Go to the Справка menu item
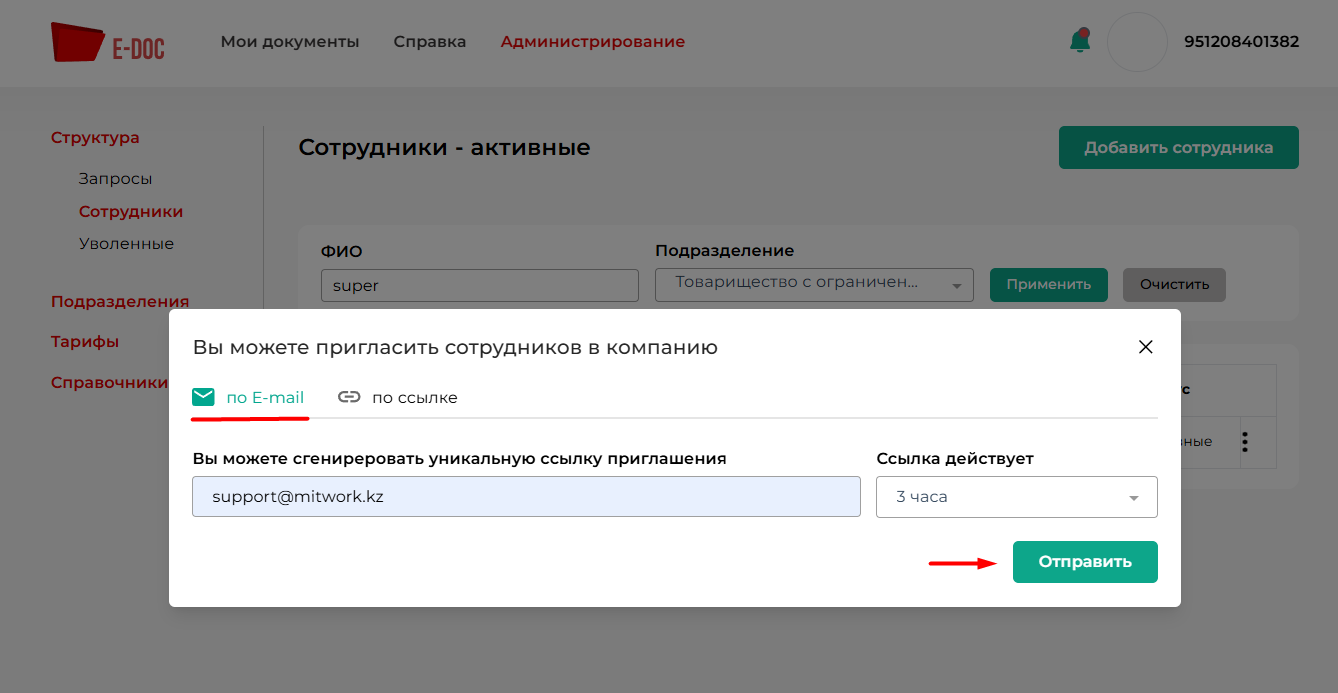 [430, 42]
